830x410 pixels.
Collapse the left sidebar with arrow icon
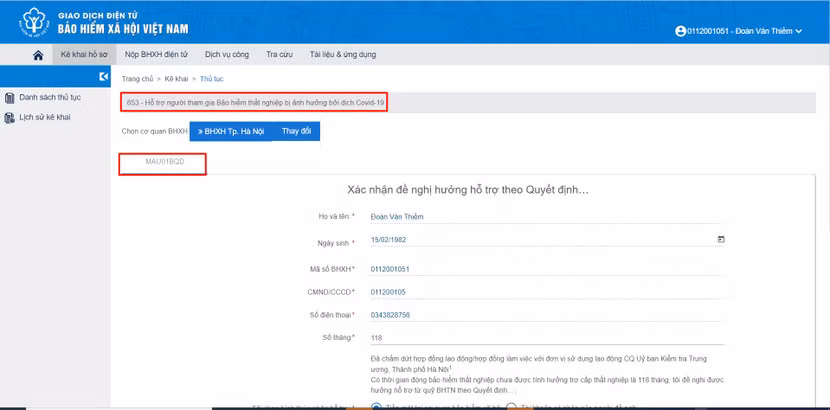(103, 77)
